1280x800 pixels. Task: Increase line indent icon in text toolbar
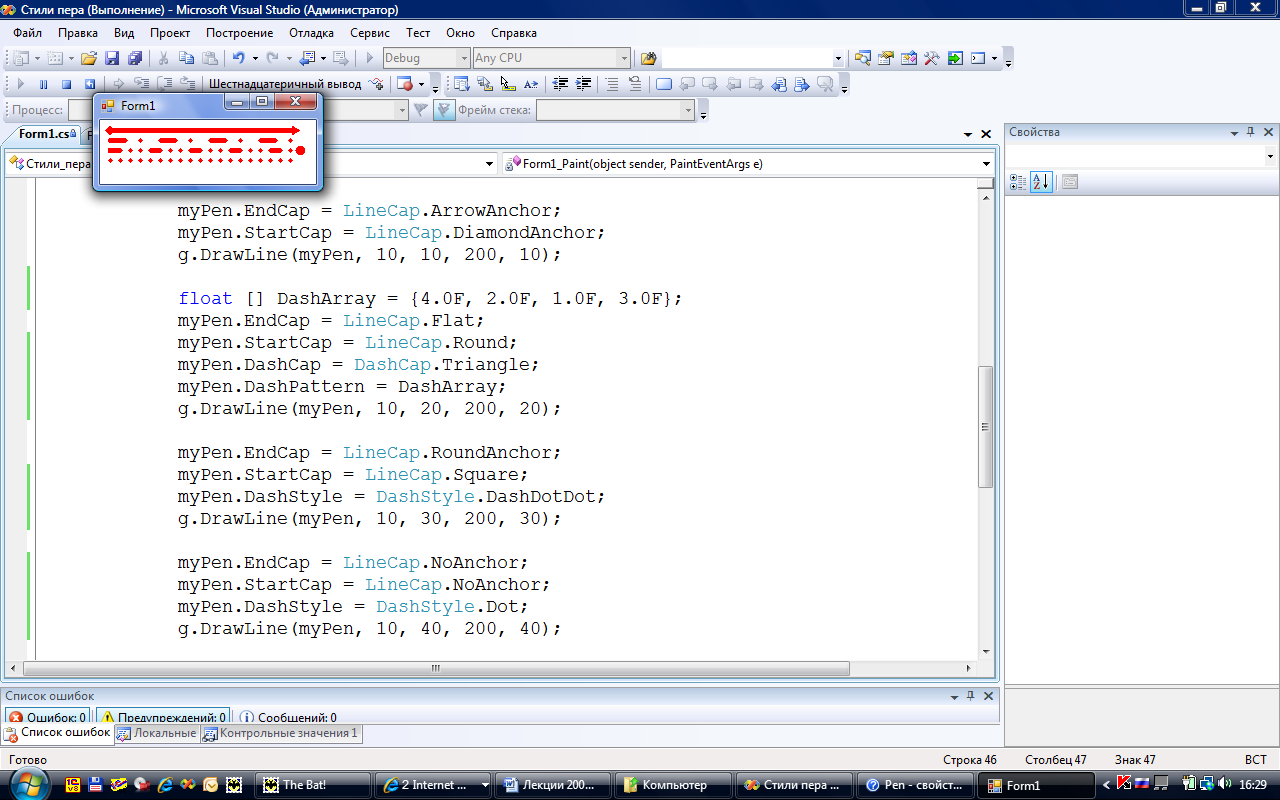pos(583,84)
